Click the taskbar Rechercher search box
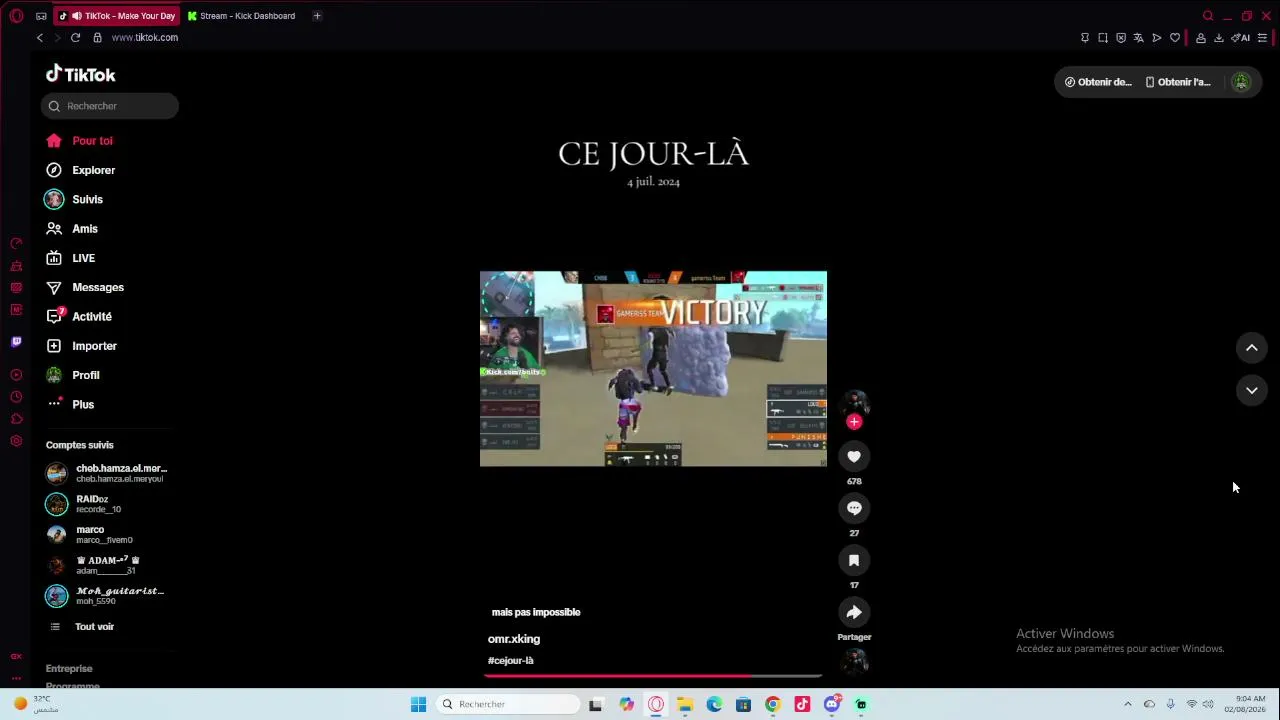Image resolution: width=1280 pixels, height=720 pixels. [509, 705]
